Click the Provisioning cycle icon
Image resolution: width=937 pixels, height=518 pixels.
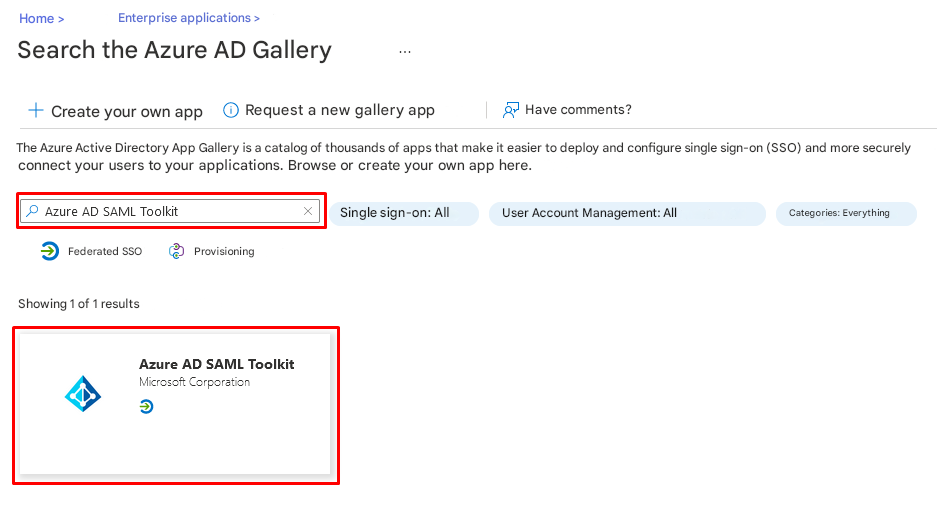[x=176, y=251]
